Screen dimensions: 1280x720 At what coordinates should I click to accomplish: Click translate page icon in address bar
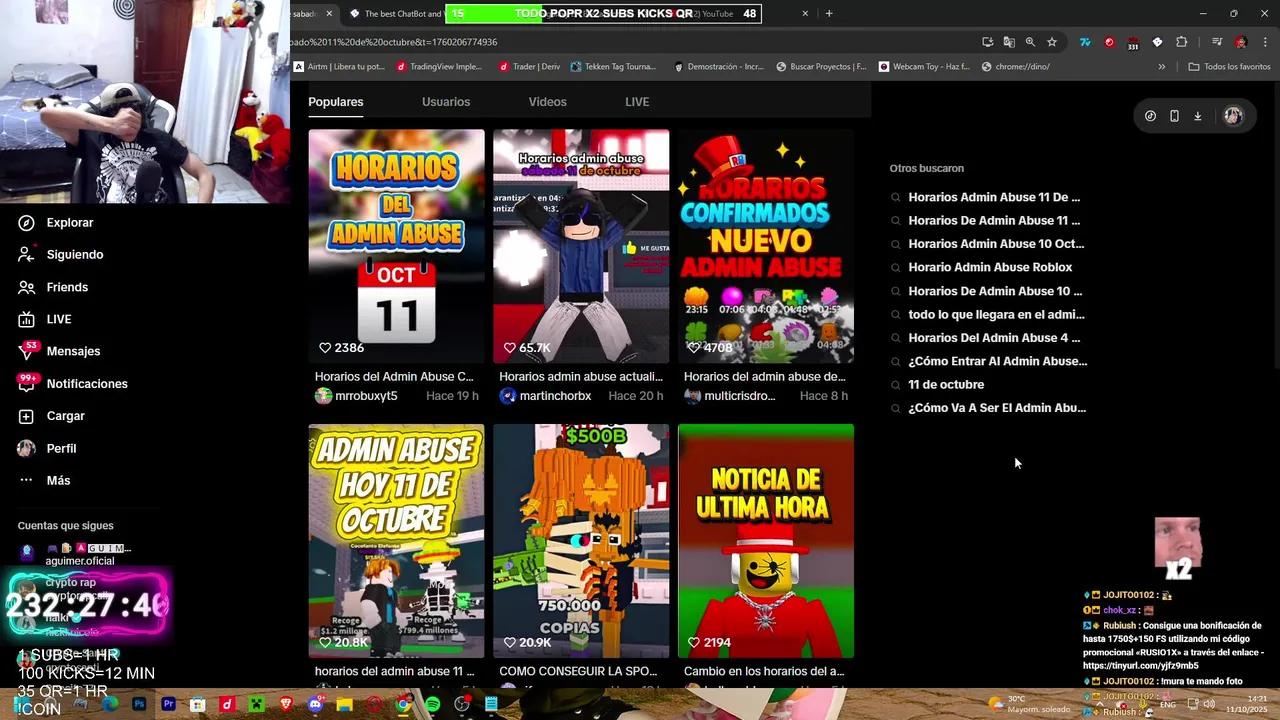click(1009, 42)
